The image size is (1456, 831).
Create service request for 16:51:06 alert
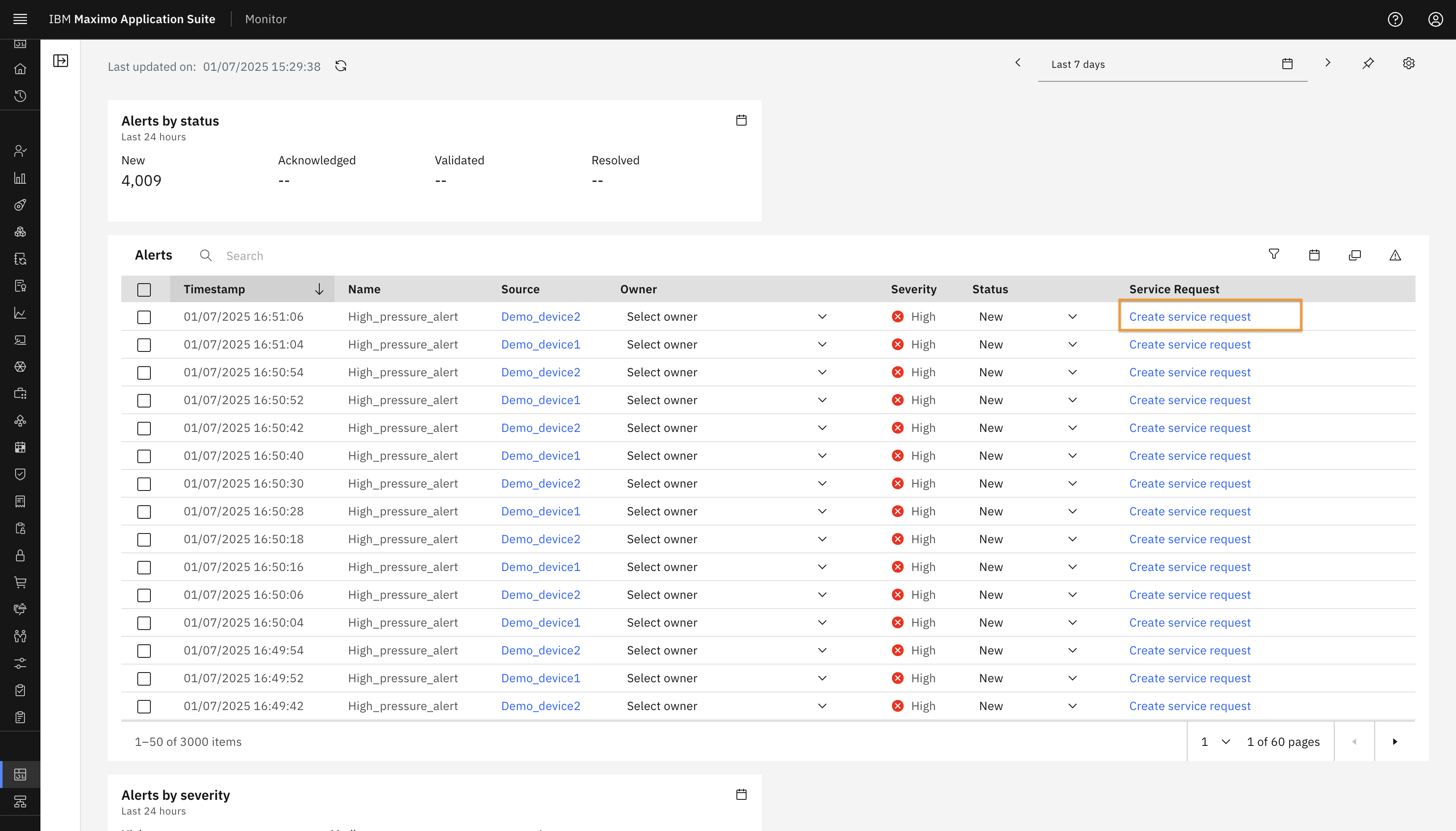(1190, 317)
